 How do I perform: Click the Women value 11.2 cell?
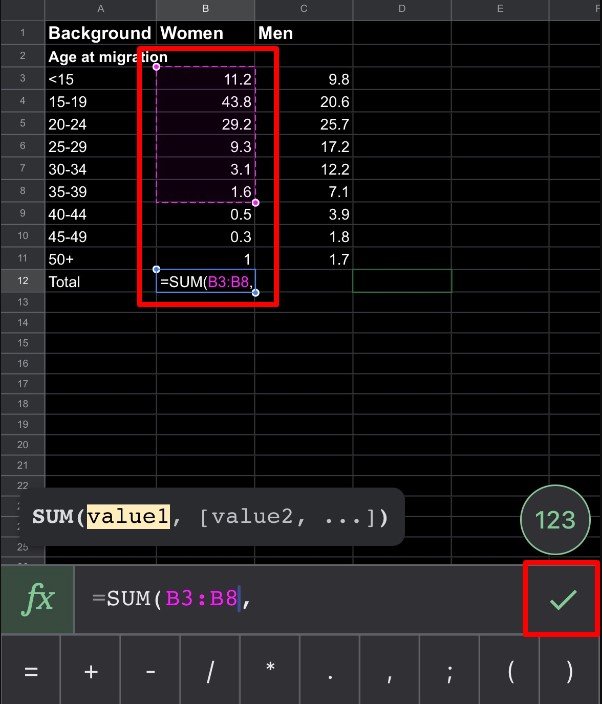coord(206,79)
